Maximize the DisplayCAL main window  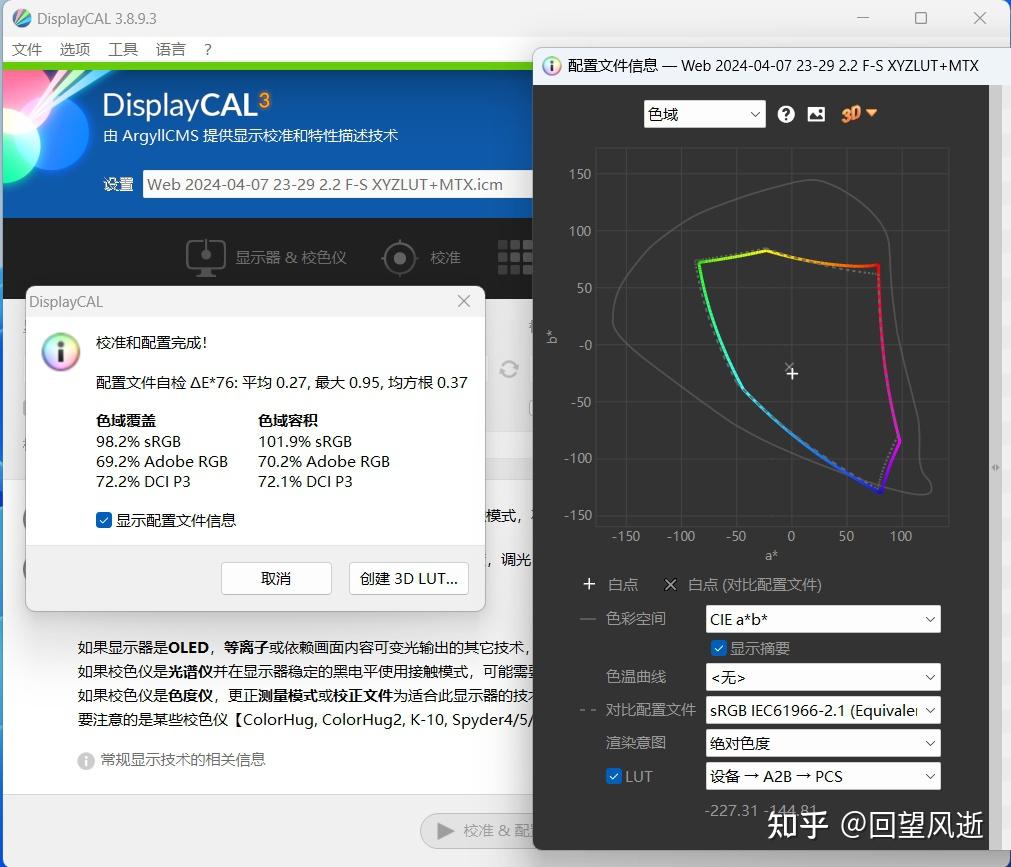(921, 18)
